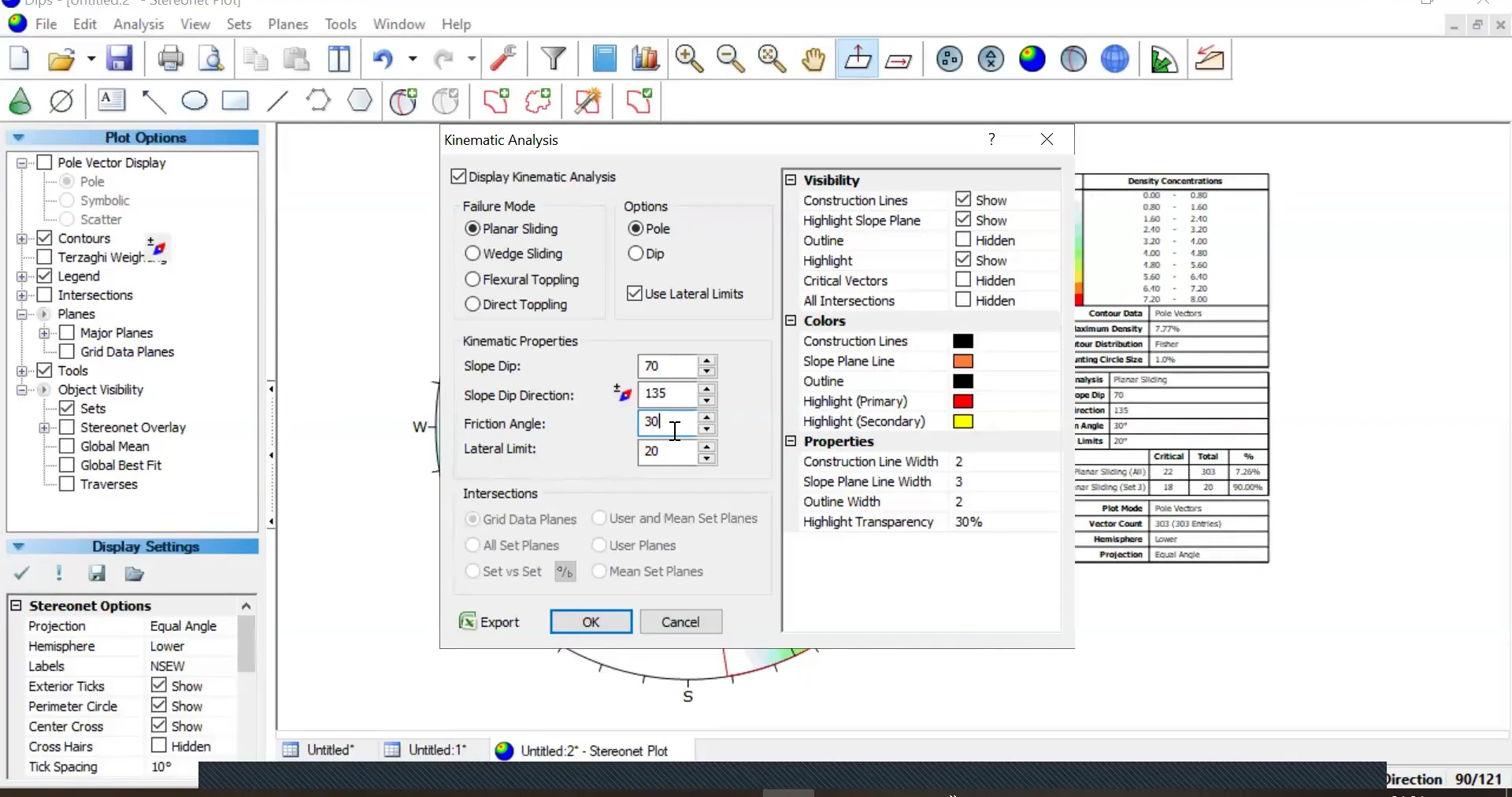Click the New file toolbar icon
The image size is (1512, 797).
click(20, 59)
